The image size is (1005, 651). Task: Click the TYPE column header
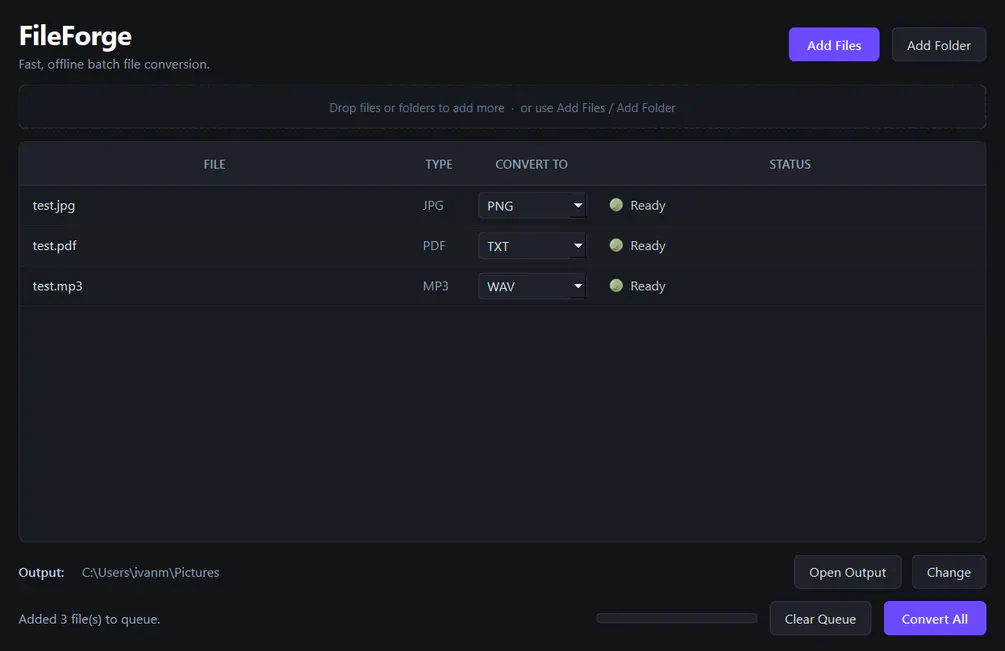point(438,165)
